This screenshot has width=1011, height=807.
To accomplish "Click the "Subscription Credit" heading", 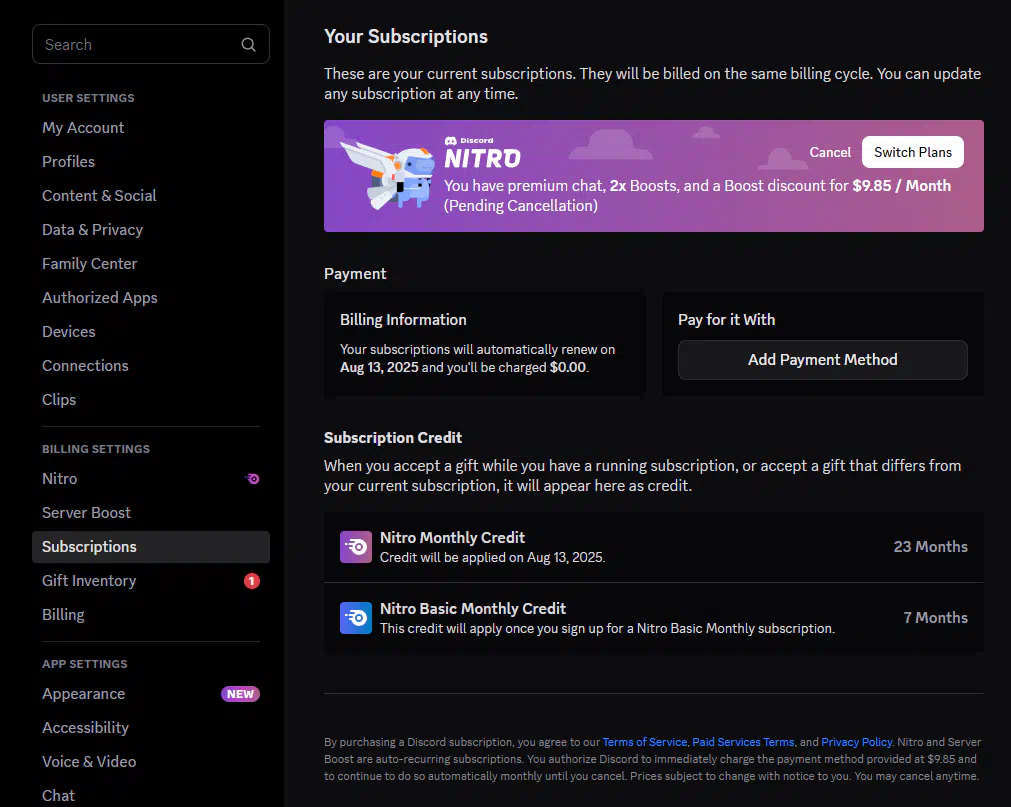I will (393, 438).
